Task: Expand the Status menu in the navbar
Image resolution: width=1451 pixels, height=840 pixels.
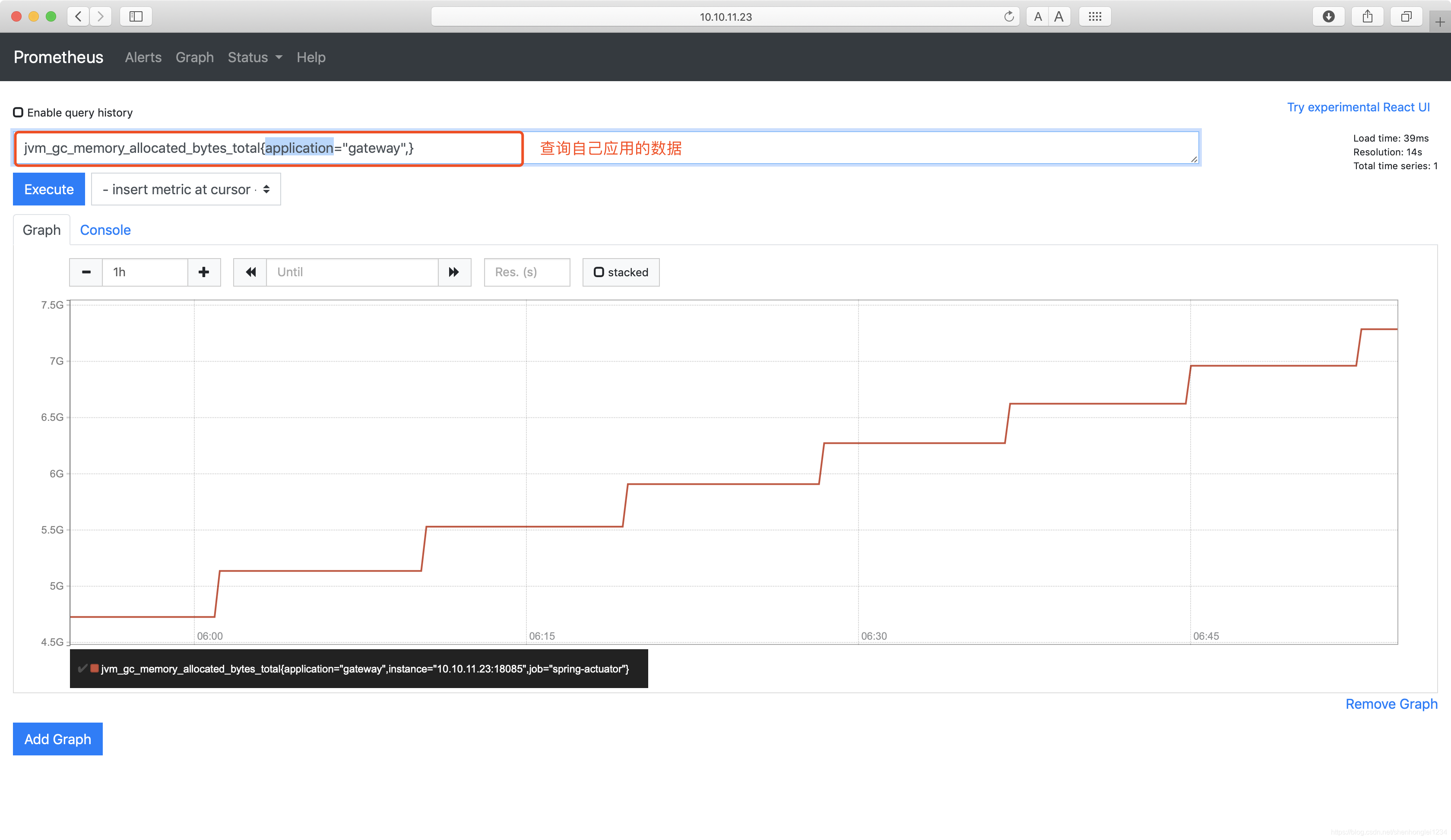Action: click(254, 57)
